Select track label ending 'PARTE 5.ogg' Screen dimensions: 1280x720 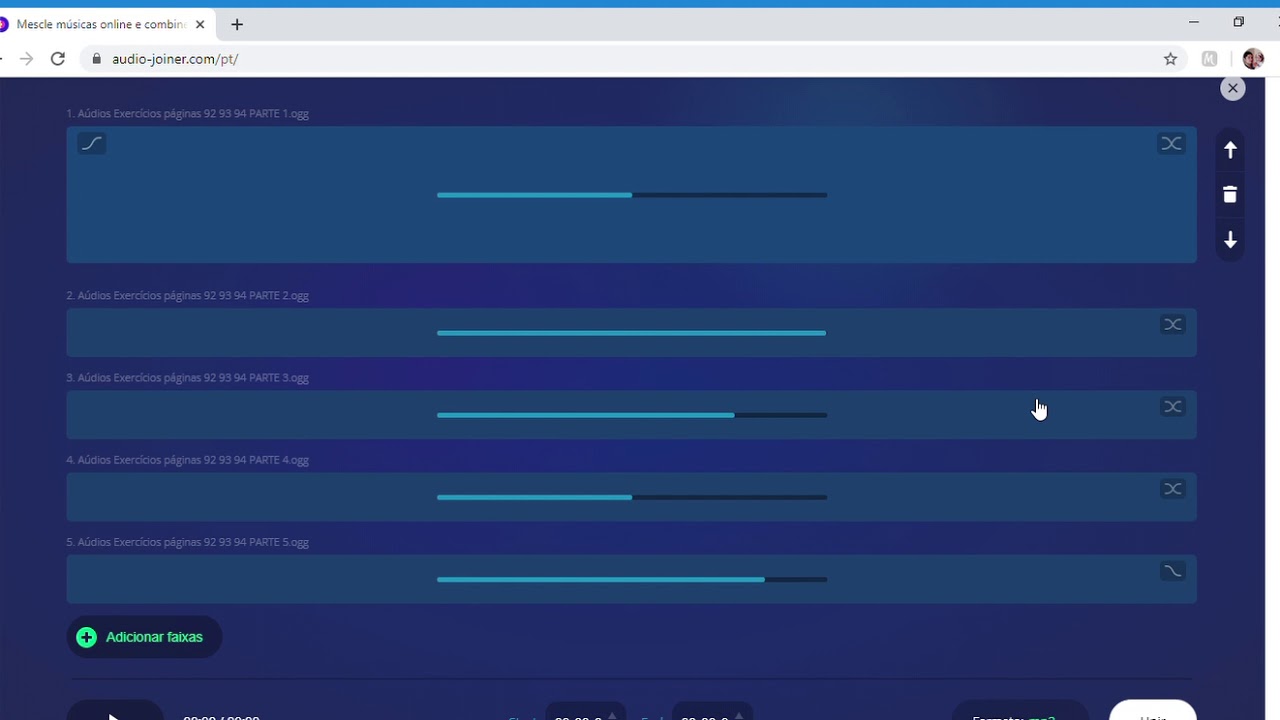188,542
